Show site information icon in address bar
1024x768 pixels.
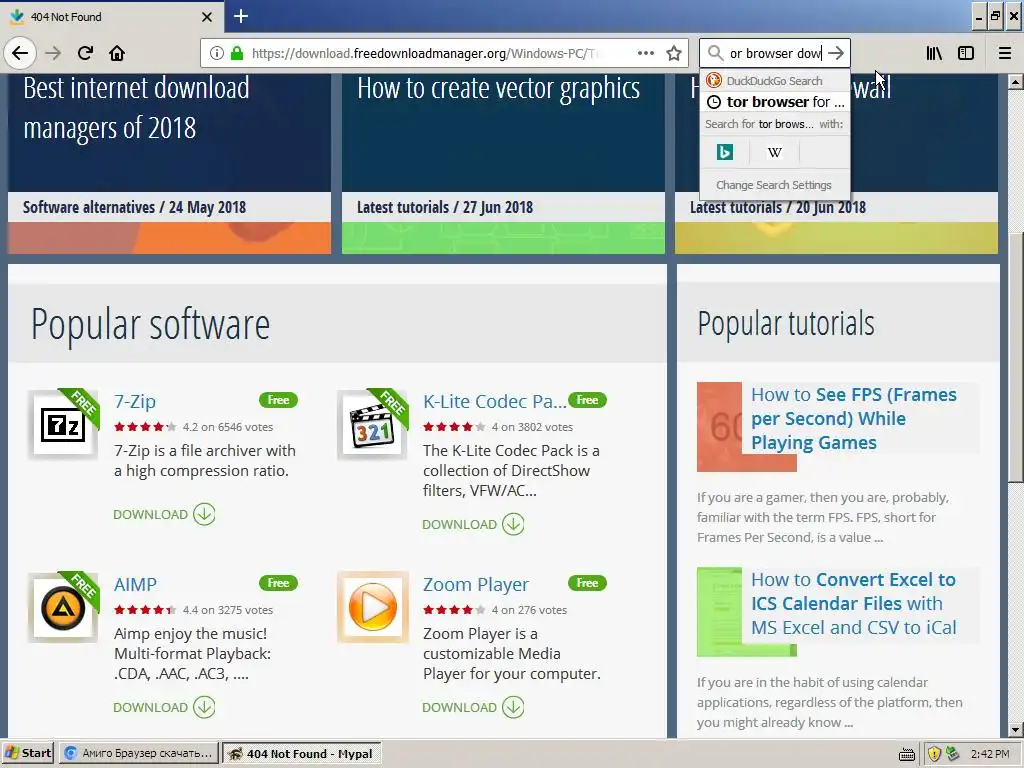217,53
